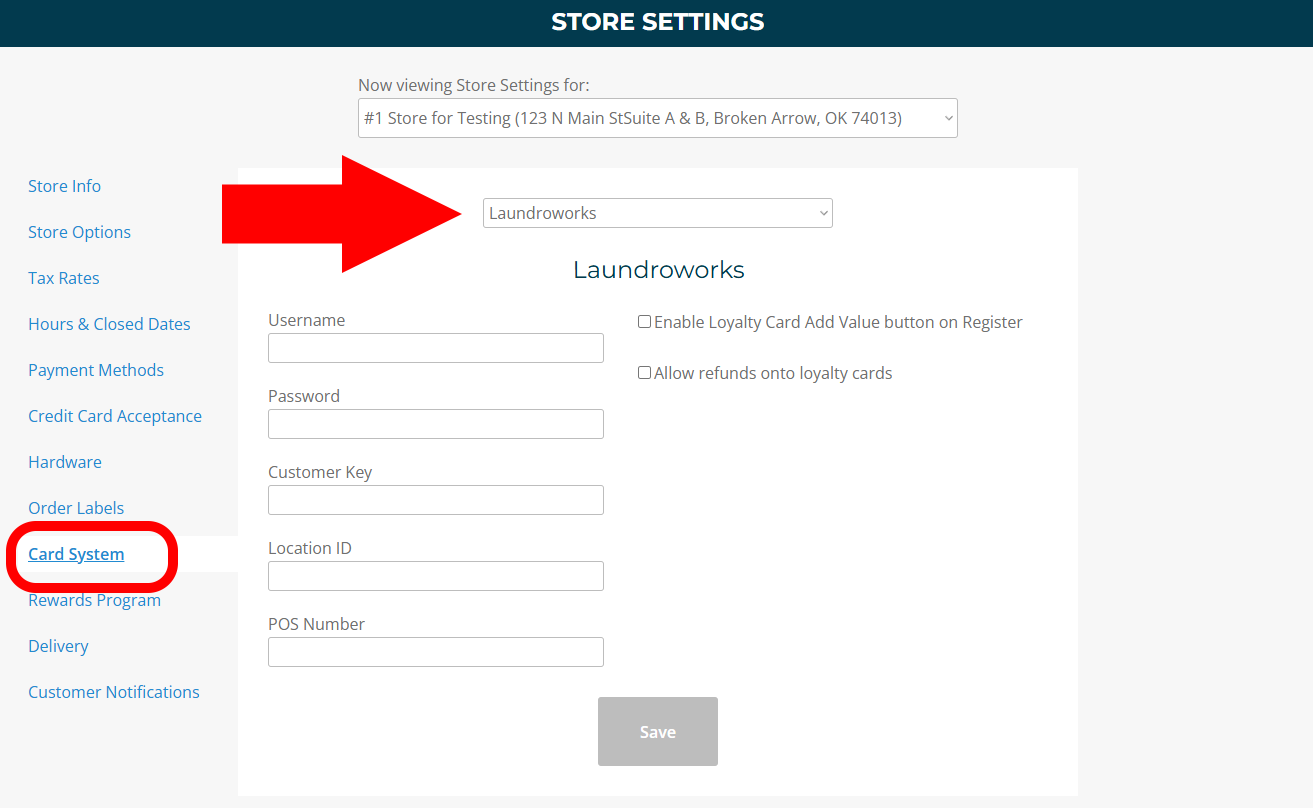Viewport: 1313px width, 808px height.
Task: Open the store selection dropdown
Action: [x=658, y=118]
